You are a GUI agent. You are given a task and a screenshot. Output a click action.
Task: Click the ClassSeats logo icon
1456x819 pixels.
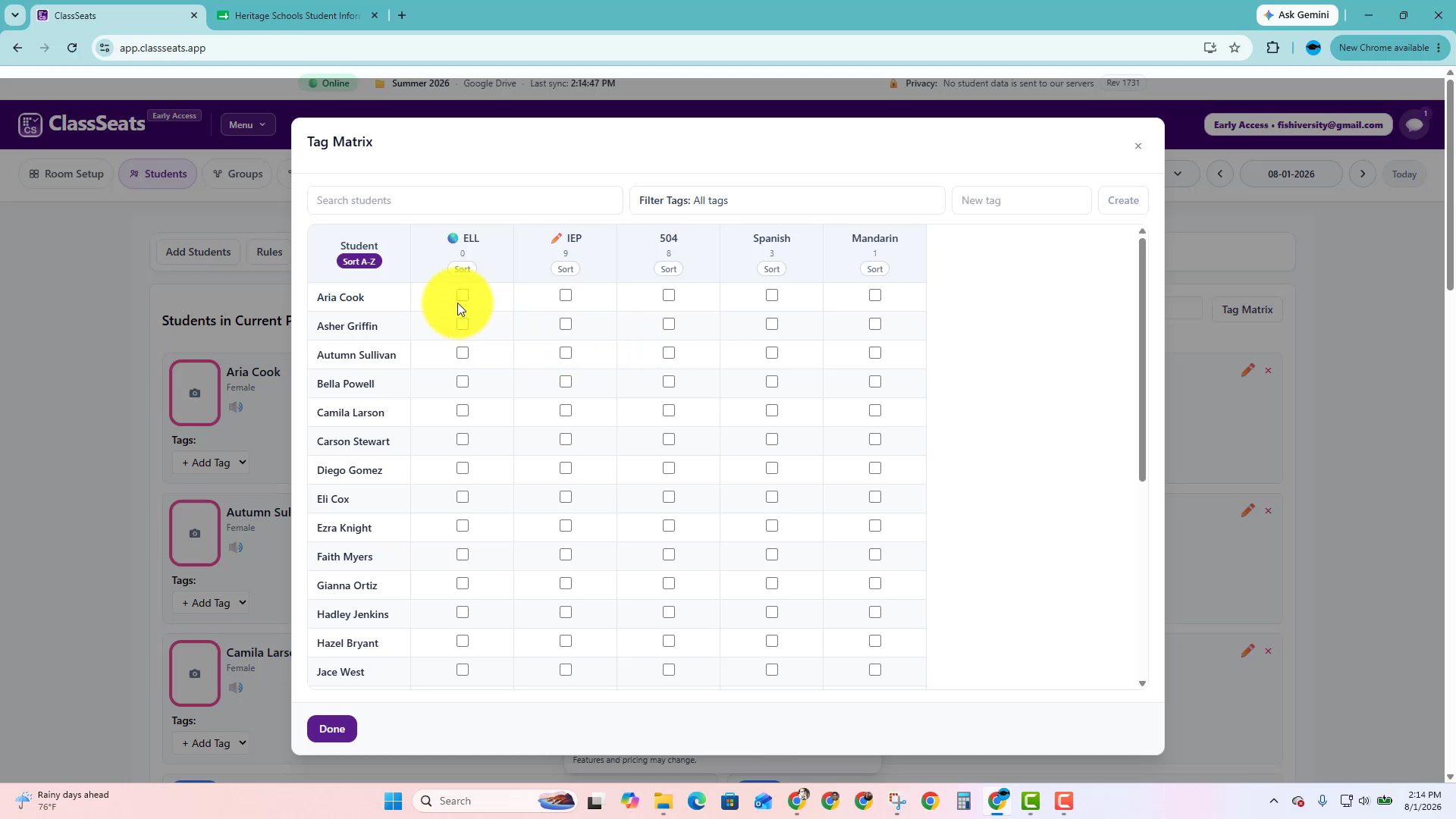point(30,124)
